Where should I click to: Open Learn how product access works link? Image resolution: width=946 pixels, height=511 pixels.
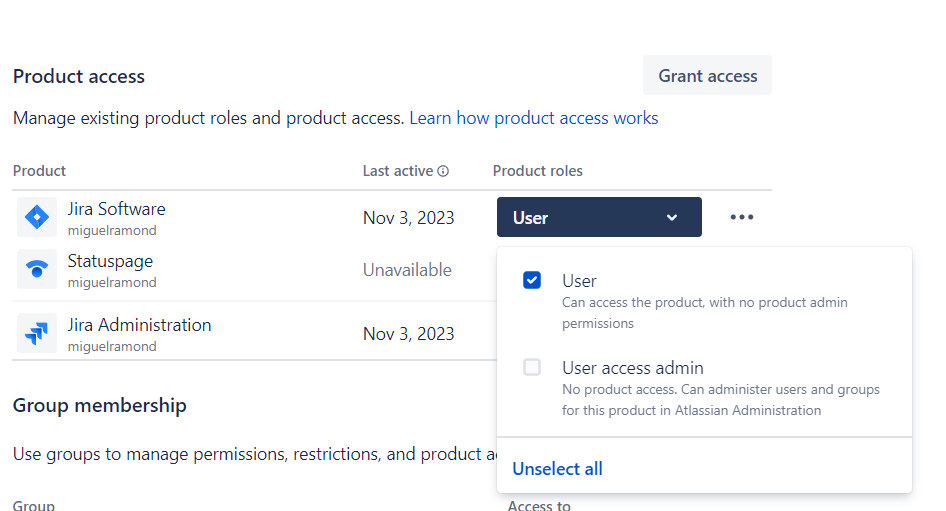(533, 118)
